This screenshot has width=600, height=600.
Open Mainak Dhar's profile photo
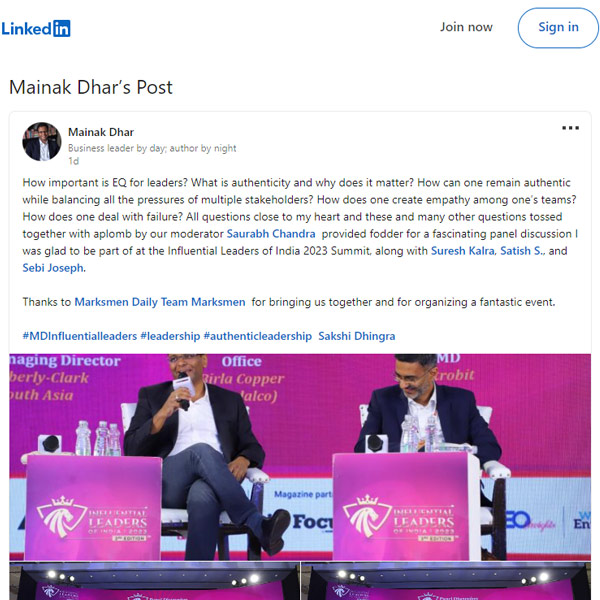point(42,141)
